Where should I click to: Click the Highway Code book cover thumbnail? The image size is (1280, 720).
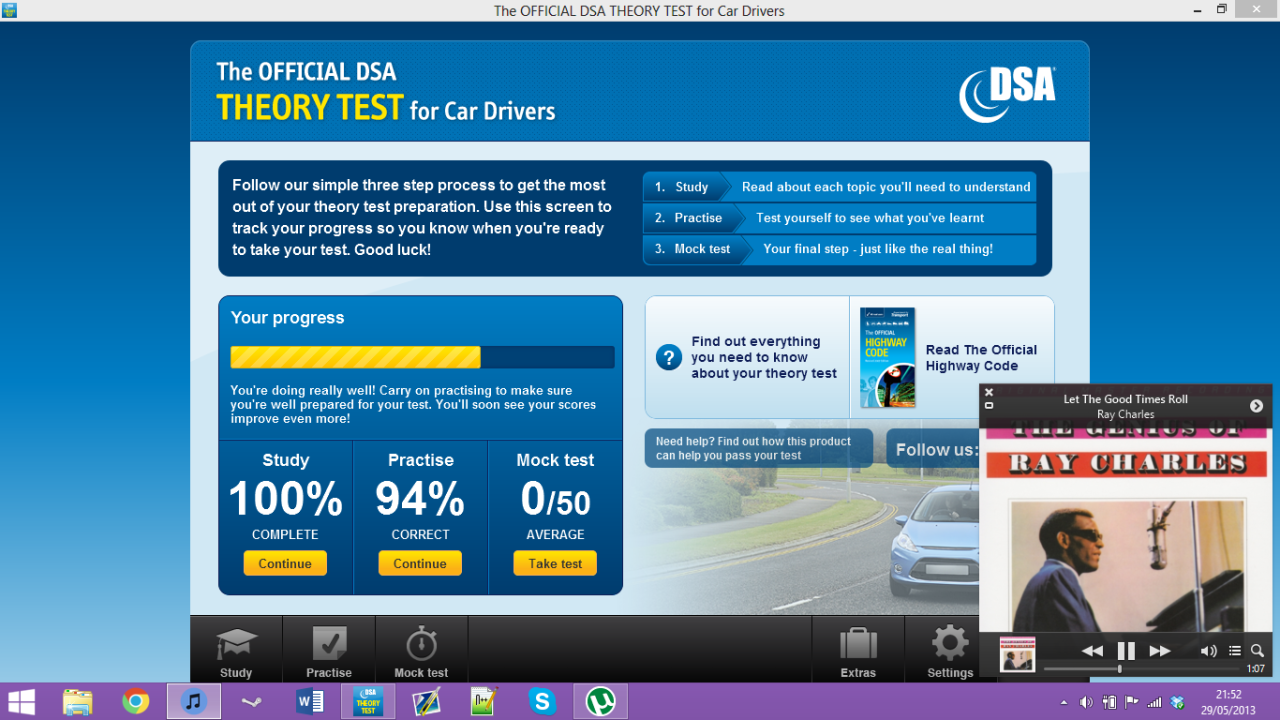(x=888, y=357)
